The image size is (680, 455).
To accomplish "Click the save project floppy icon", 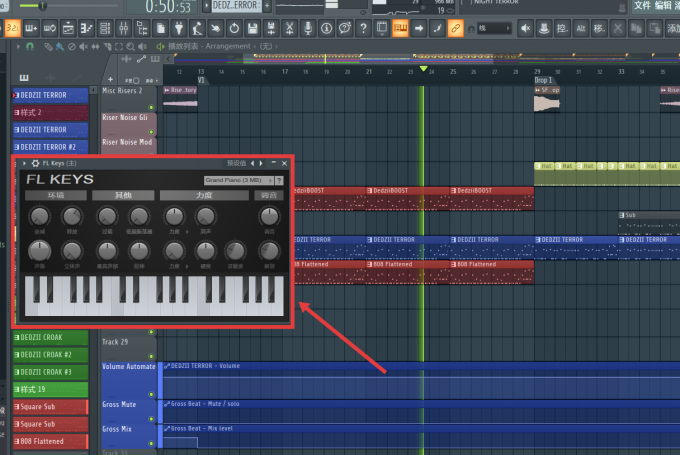I will point(252,29).
